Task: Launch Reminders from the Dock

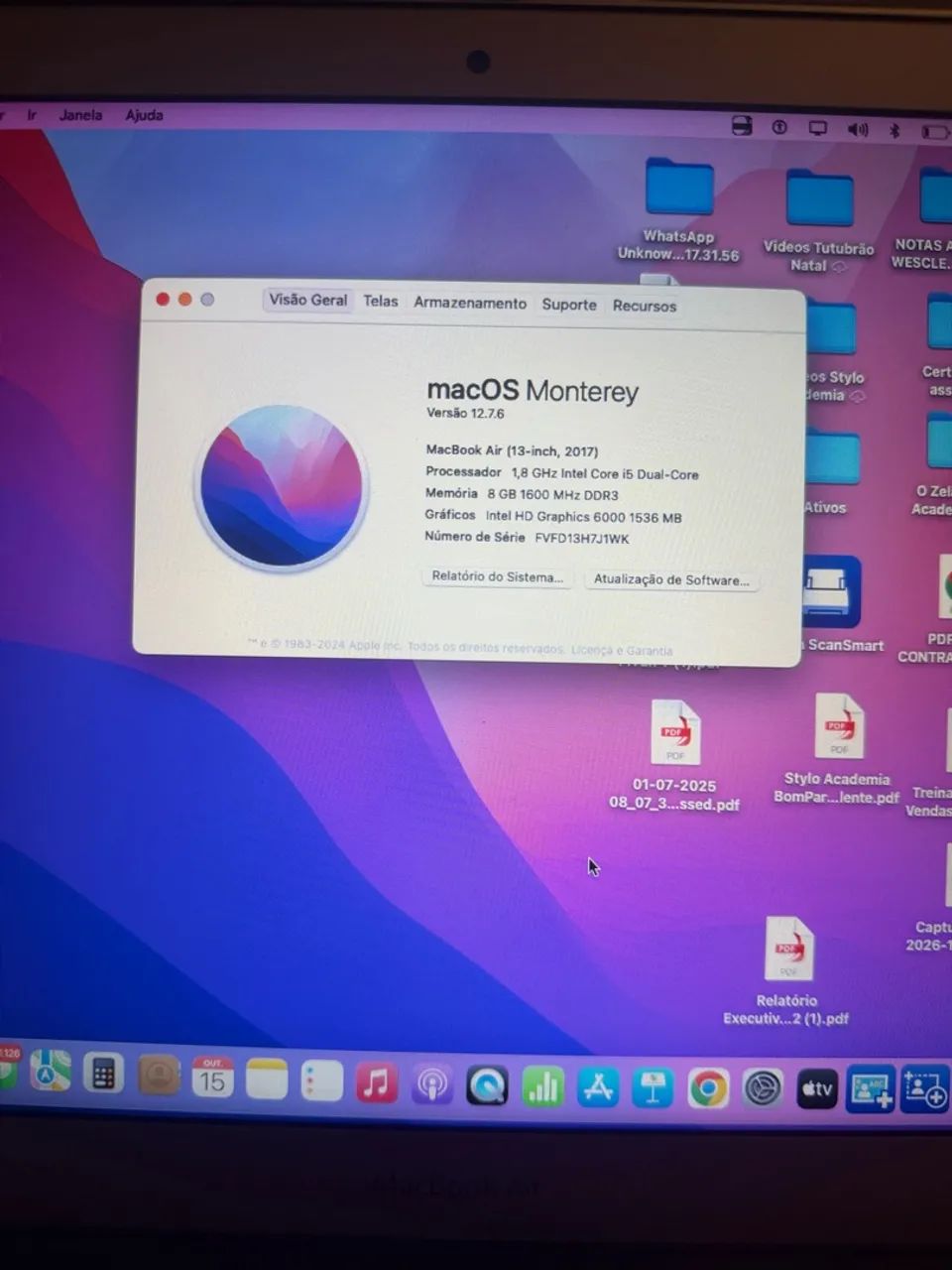Action: point(321,1081)
